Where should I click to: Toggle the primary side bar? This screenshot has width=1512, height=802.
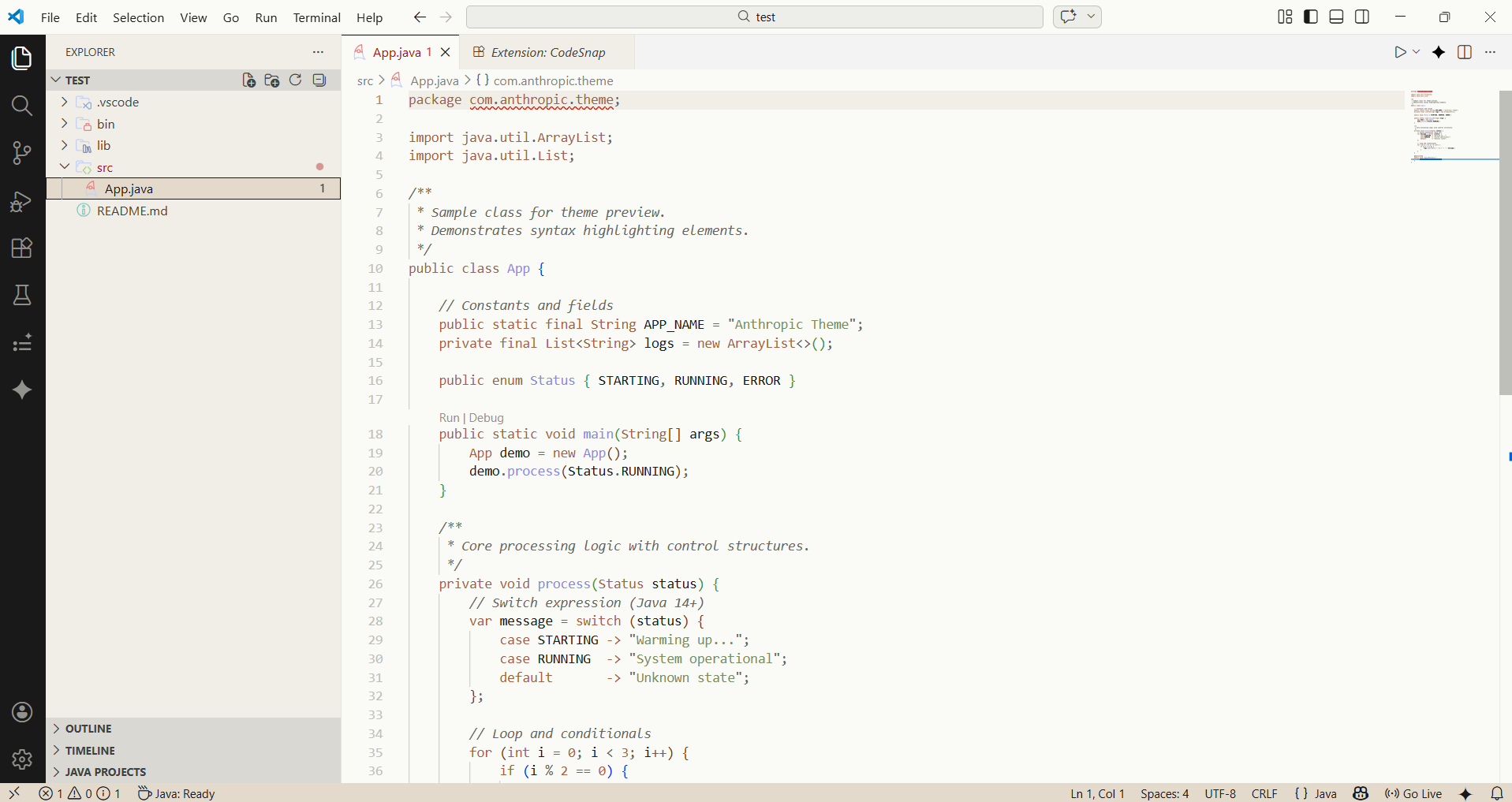click(1311, 17)
